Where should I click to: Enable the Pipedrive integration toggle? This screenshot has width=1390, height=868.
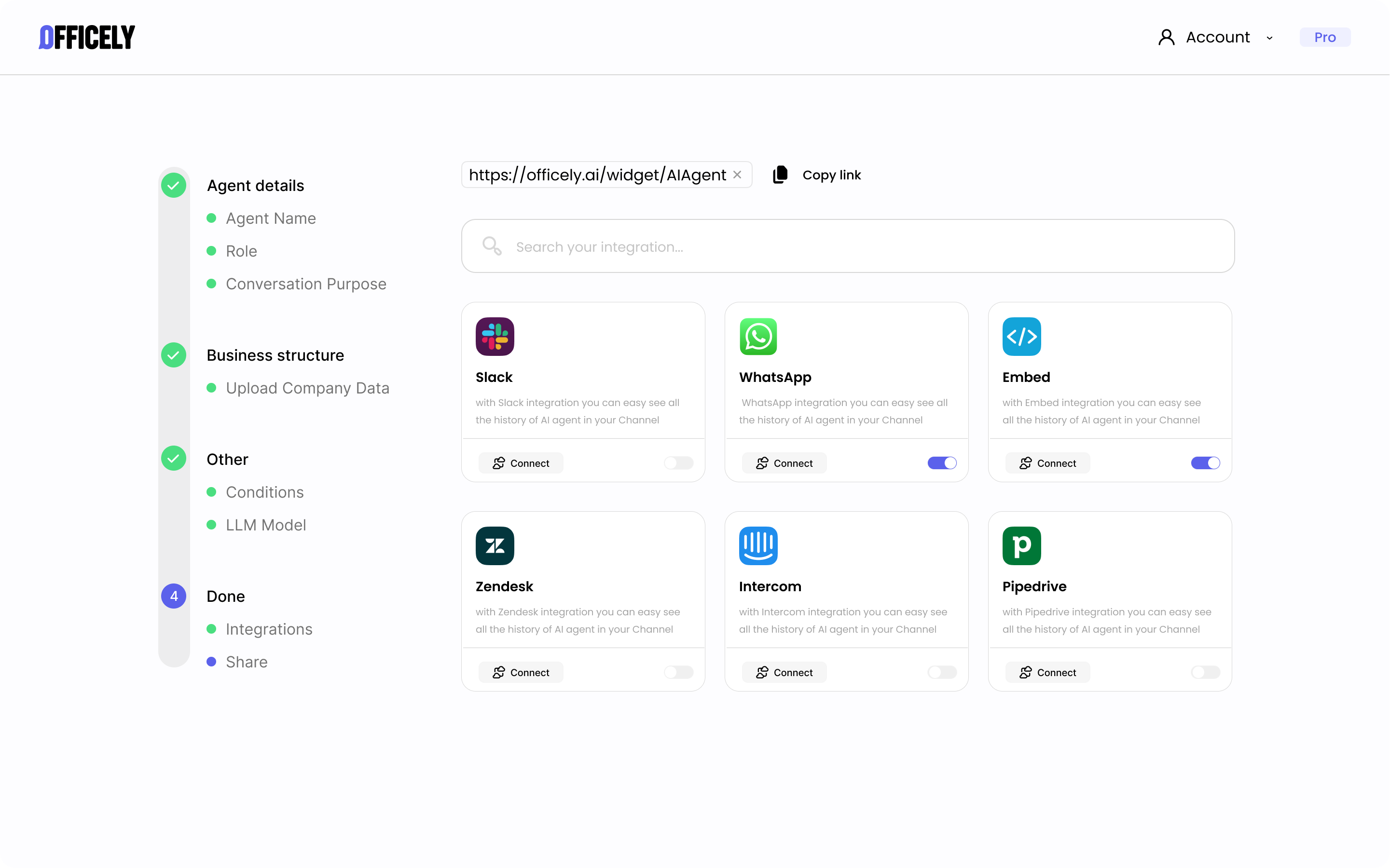click(1205, 672)
